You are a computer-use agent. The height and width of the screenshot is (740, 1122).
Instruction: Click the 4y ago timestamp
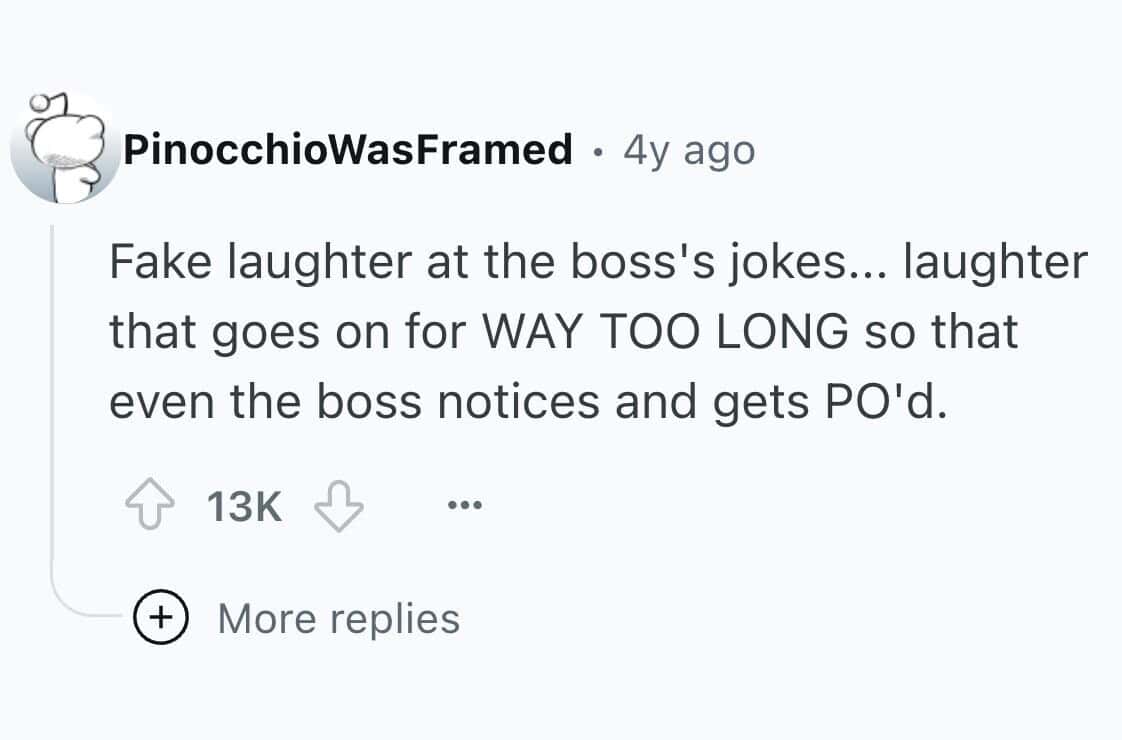coord(687,148)
